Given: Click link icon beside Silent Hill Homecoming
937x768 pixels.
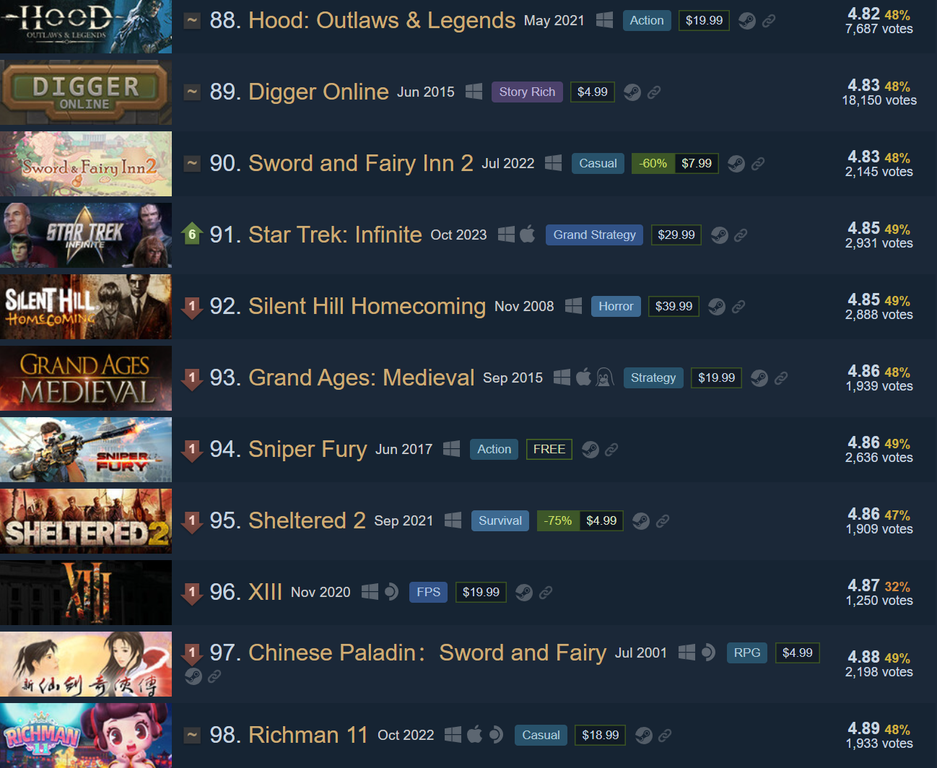Looking at the screenshot, I should coord(739,307).
